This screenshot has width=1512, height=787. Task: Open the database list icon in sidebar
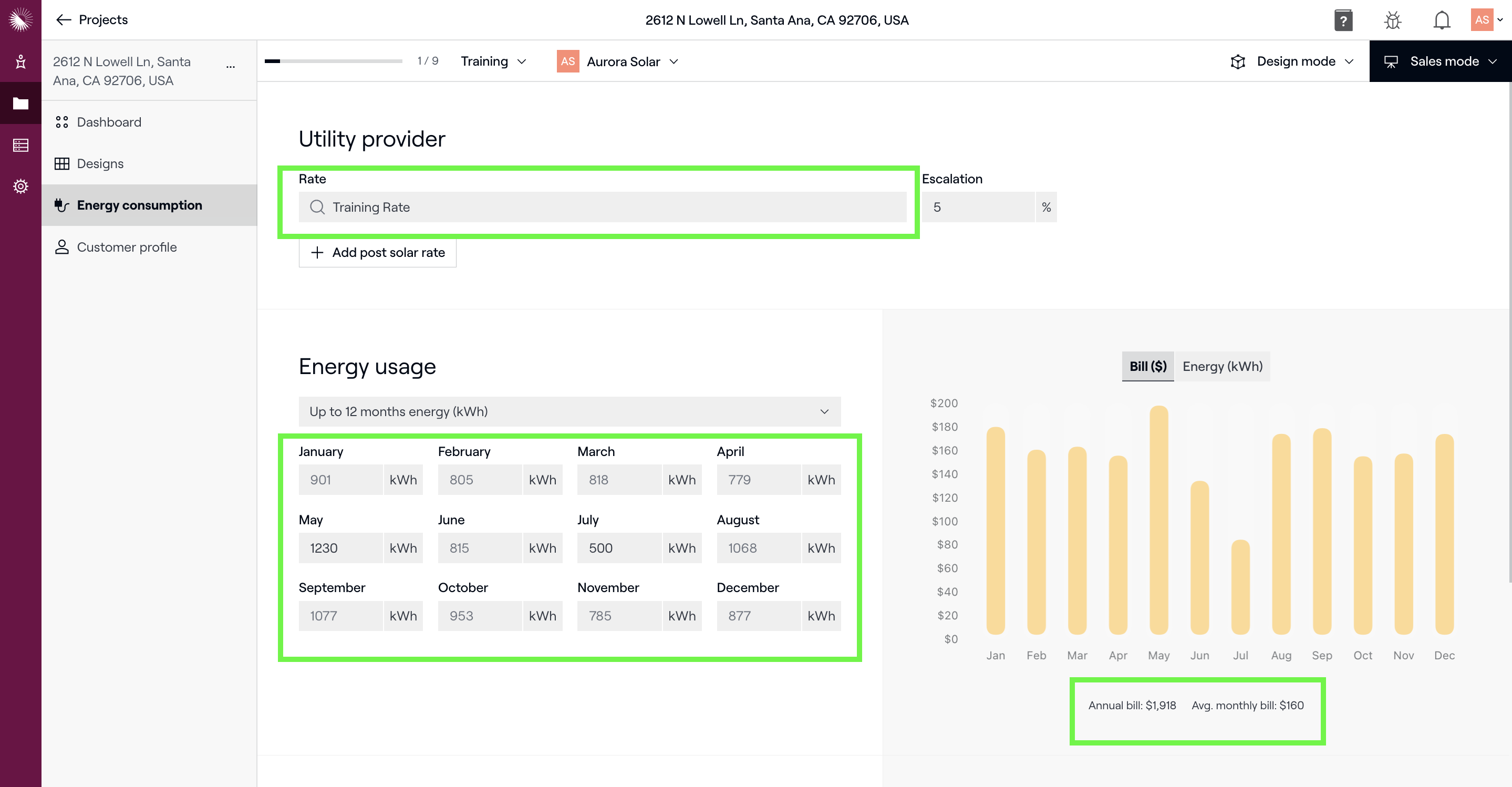click(x=20, y=145)
